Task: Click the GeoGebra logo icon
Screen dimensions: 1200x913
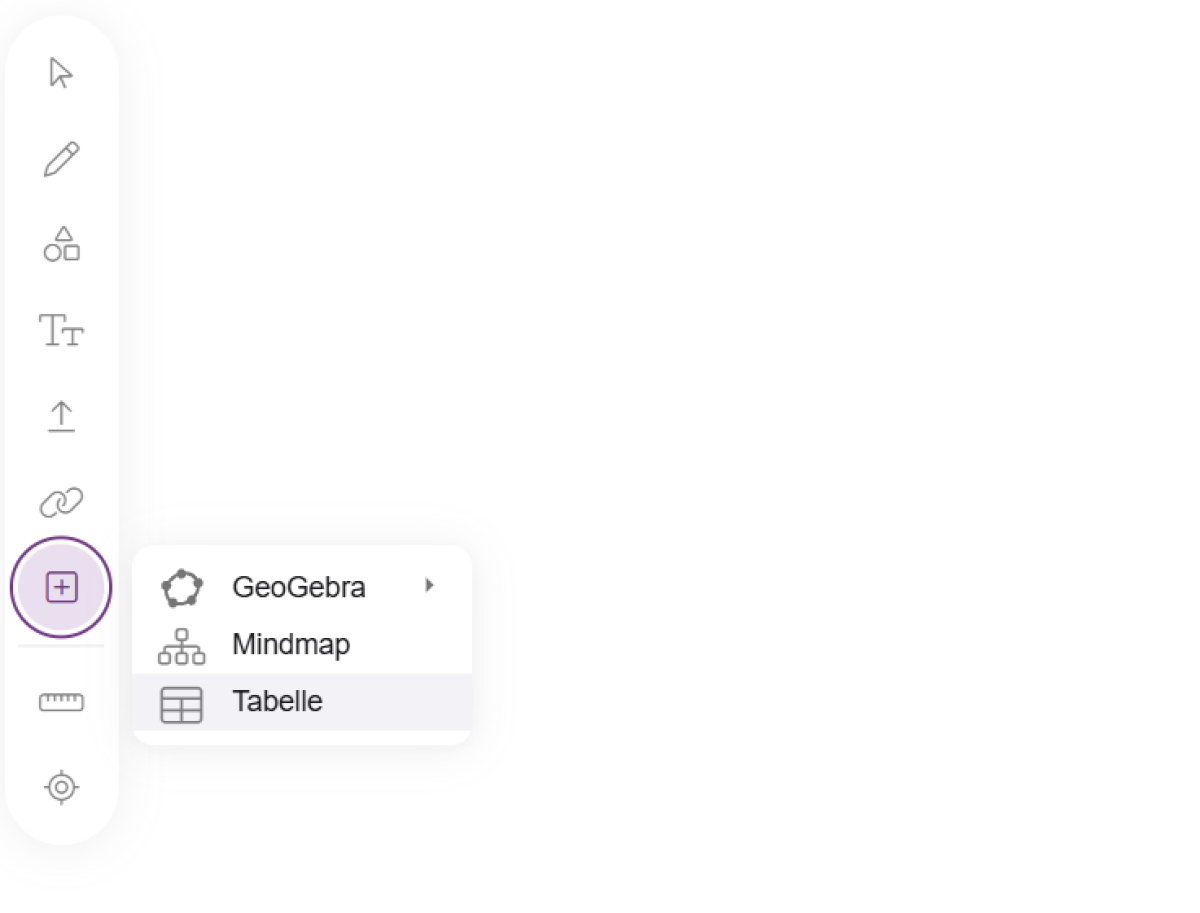Action: tap(181, 587)
